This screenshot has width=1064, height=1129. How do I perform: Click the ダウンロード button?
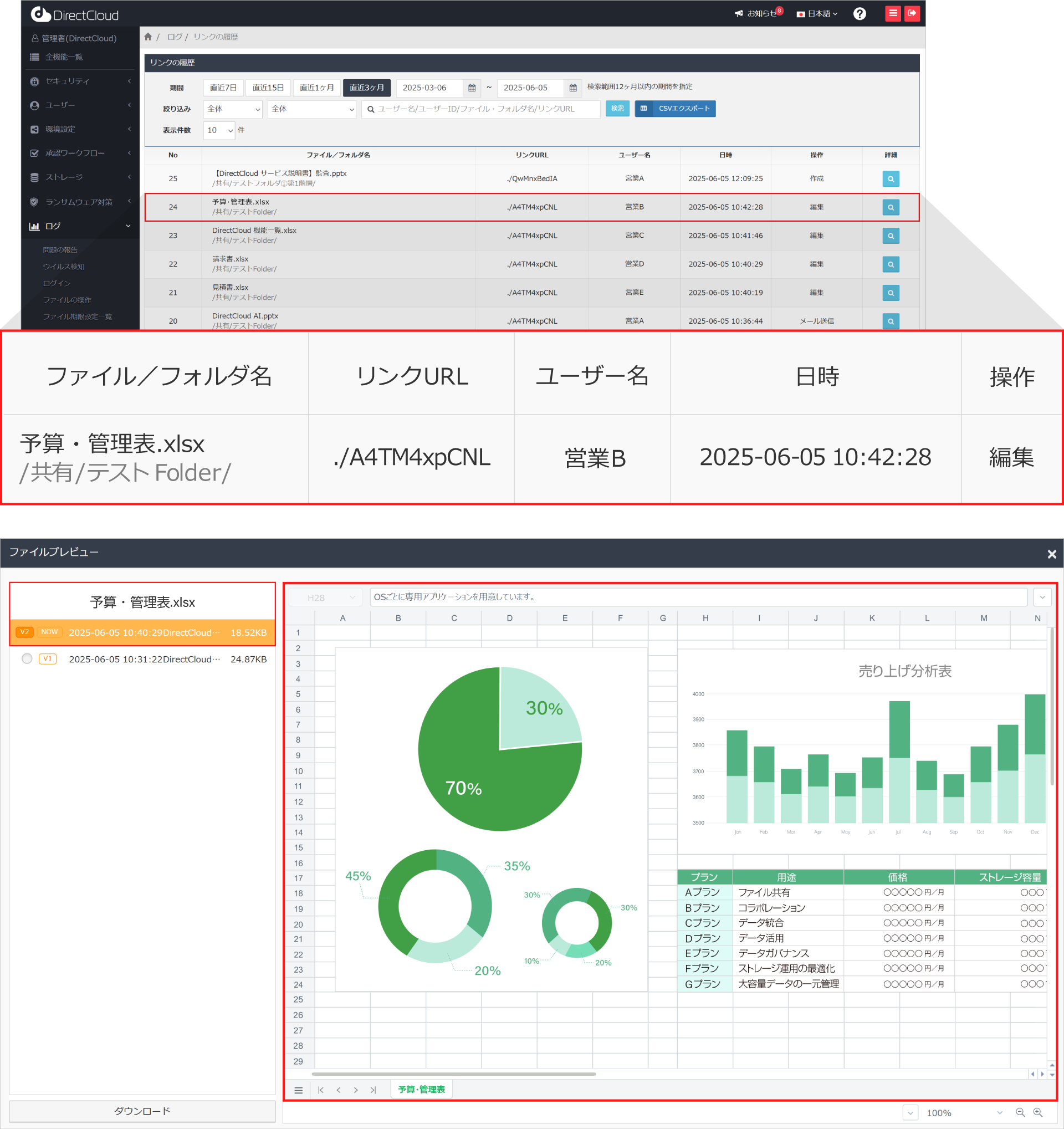coord(142,1111)
